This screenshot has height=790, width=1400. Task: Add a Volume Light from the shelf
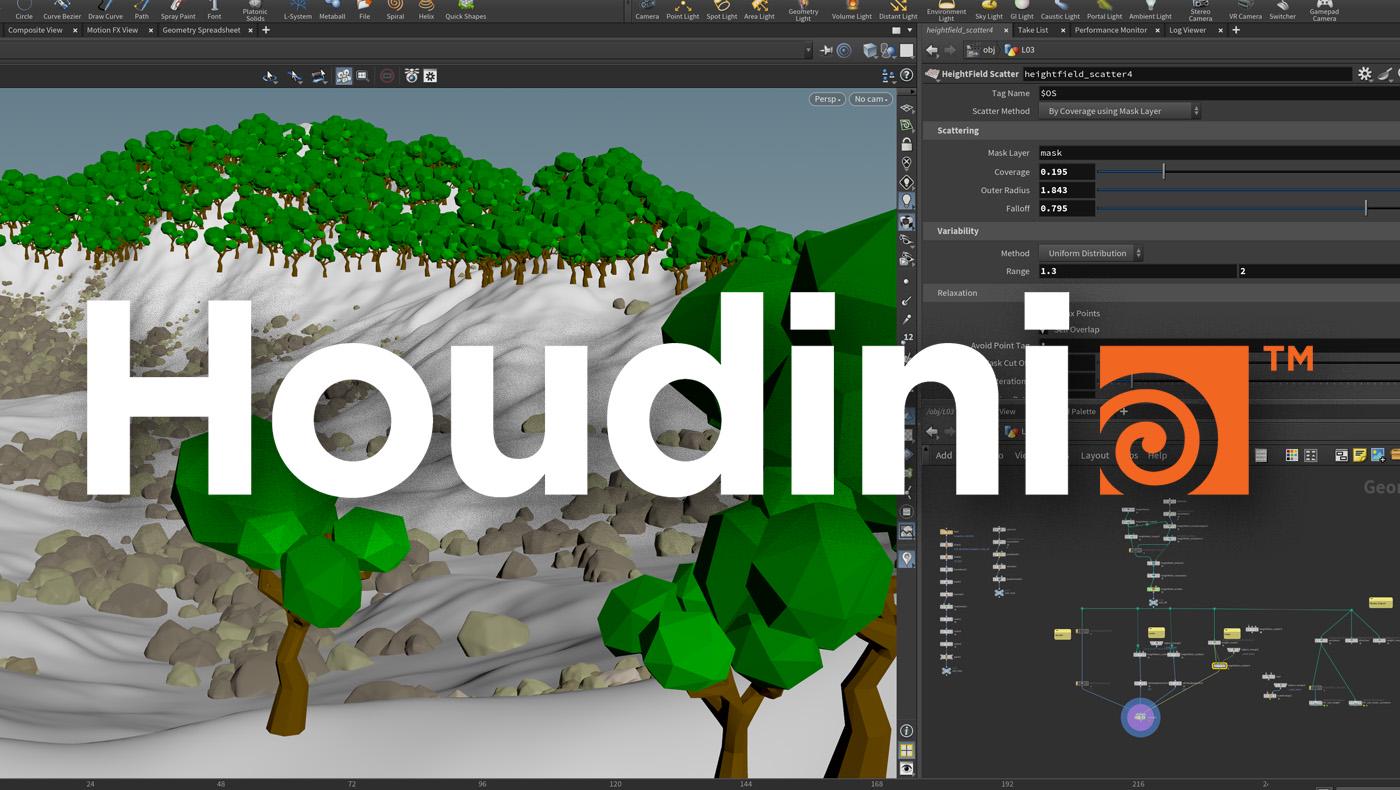point(852,10)
